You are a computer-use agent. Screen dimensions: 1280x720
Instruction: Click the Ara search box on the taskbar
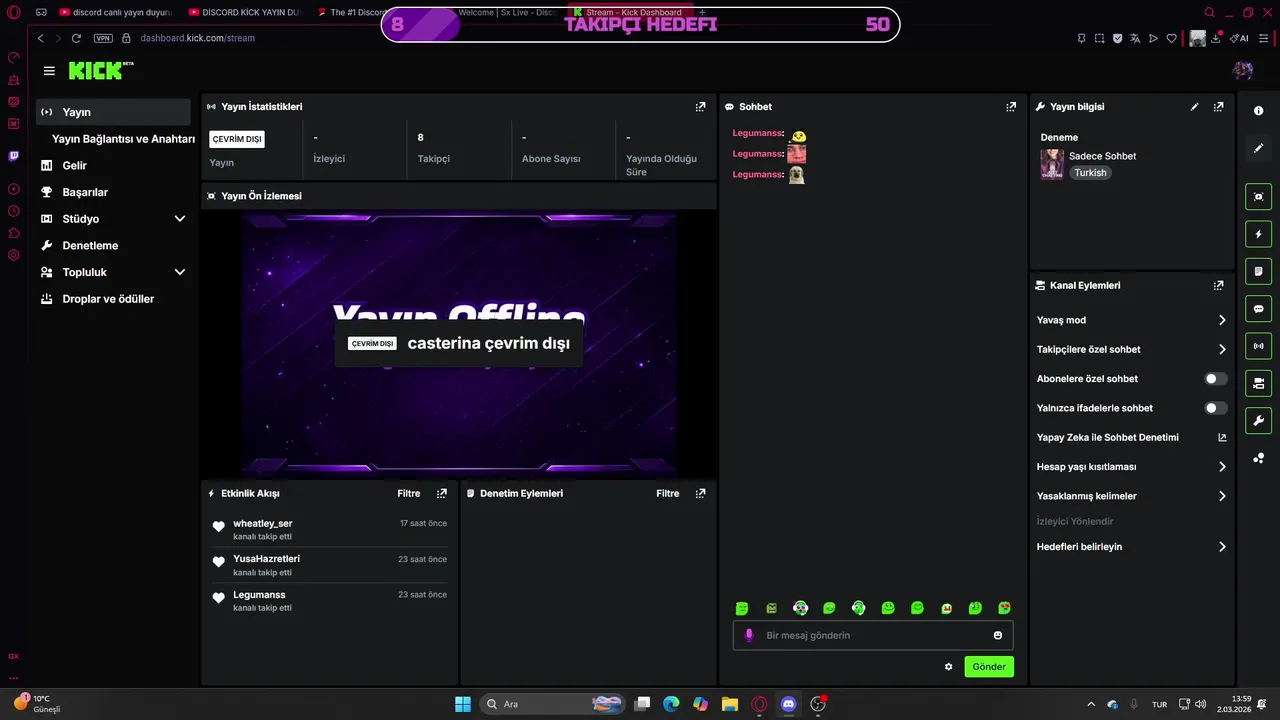[551, 704]
